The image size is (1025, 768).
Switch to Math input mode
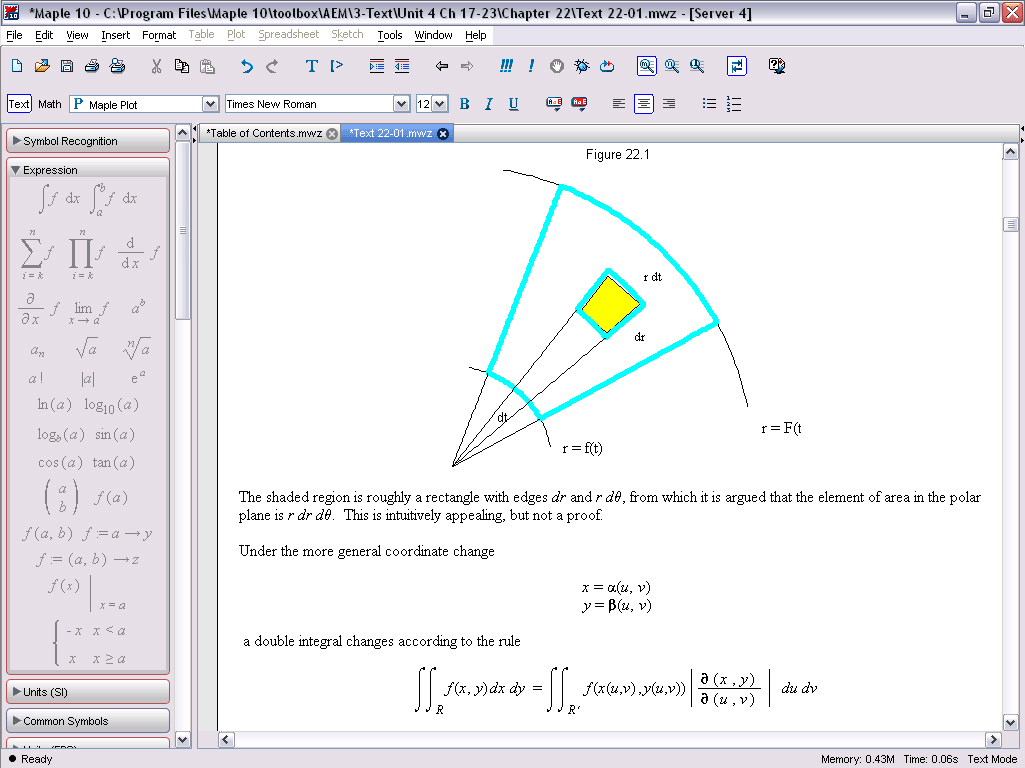pos(50,104)
